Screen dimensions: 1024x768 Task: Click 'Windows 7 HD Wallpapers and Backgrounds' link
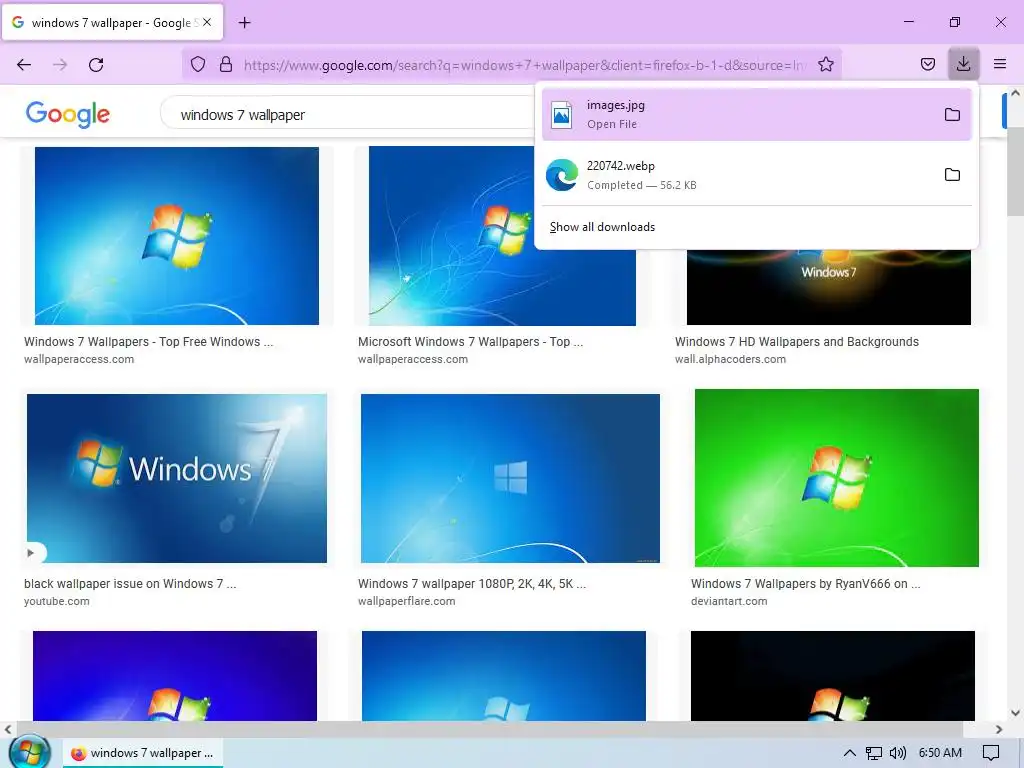point(797,342)
